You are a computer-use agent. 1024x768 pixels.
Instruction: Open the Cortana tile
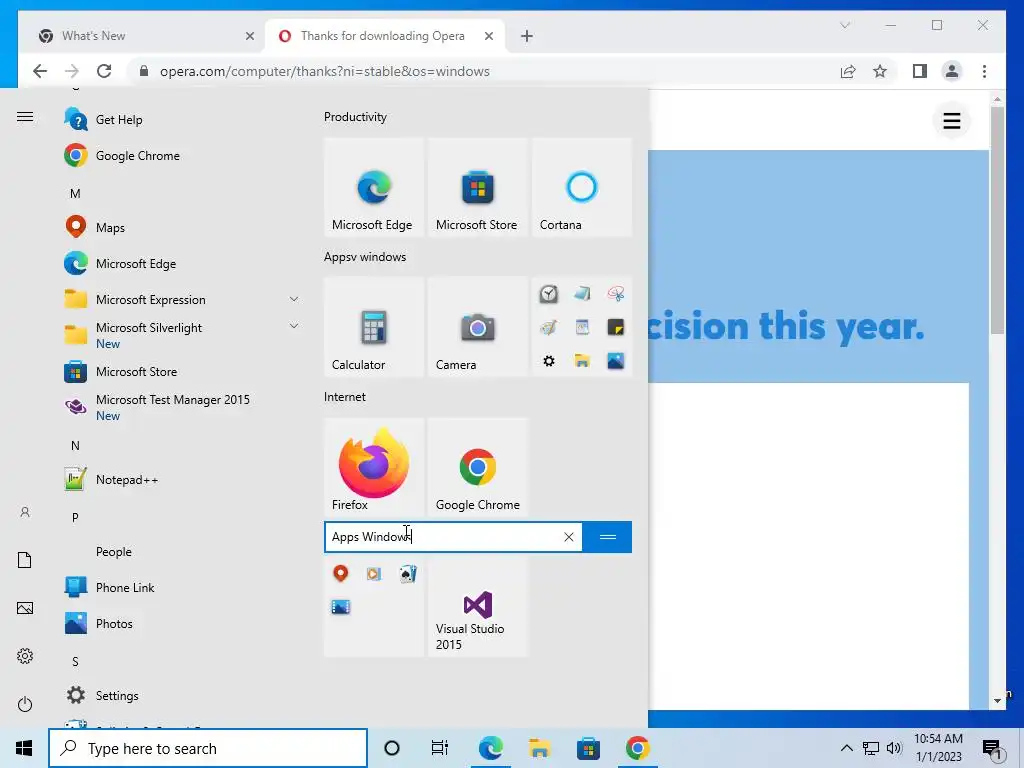click(x=581, y=187)
